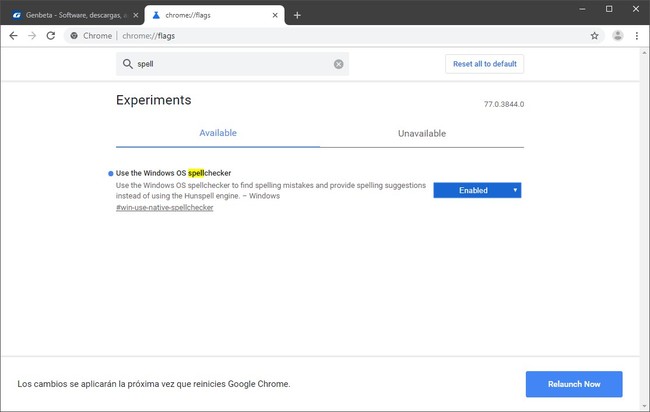Open the #win-use-native-spellchecker link
650x412 pixels.
165,208
